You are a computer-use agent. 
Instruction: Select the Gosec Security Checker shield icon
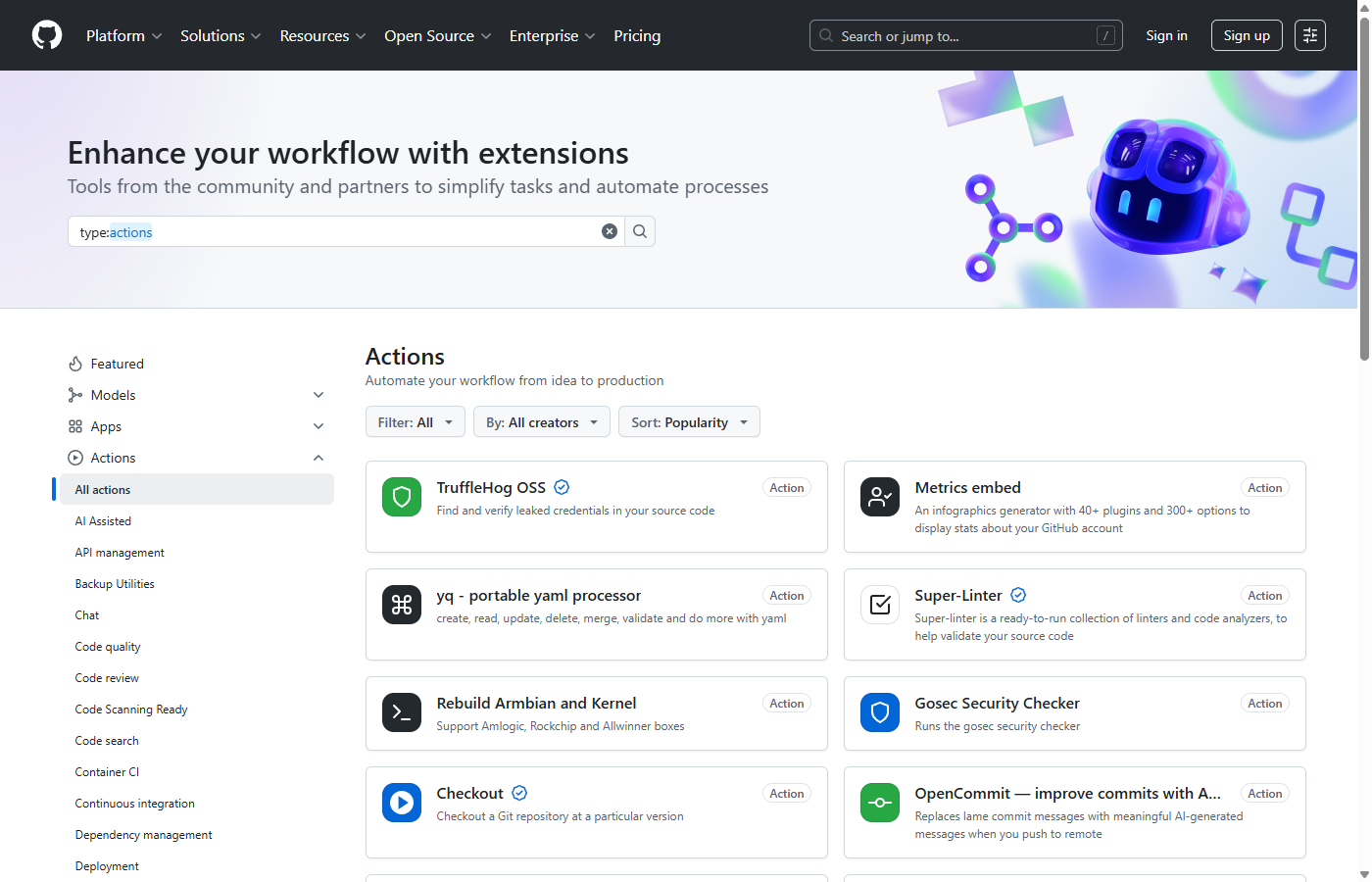pyautogui.click(x=879, y=713)
